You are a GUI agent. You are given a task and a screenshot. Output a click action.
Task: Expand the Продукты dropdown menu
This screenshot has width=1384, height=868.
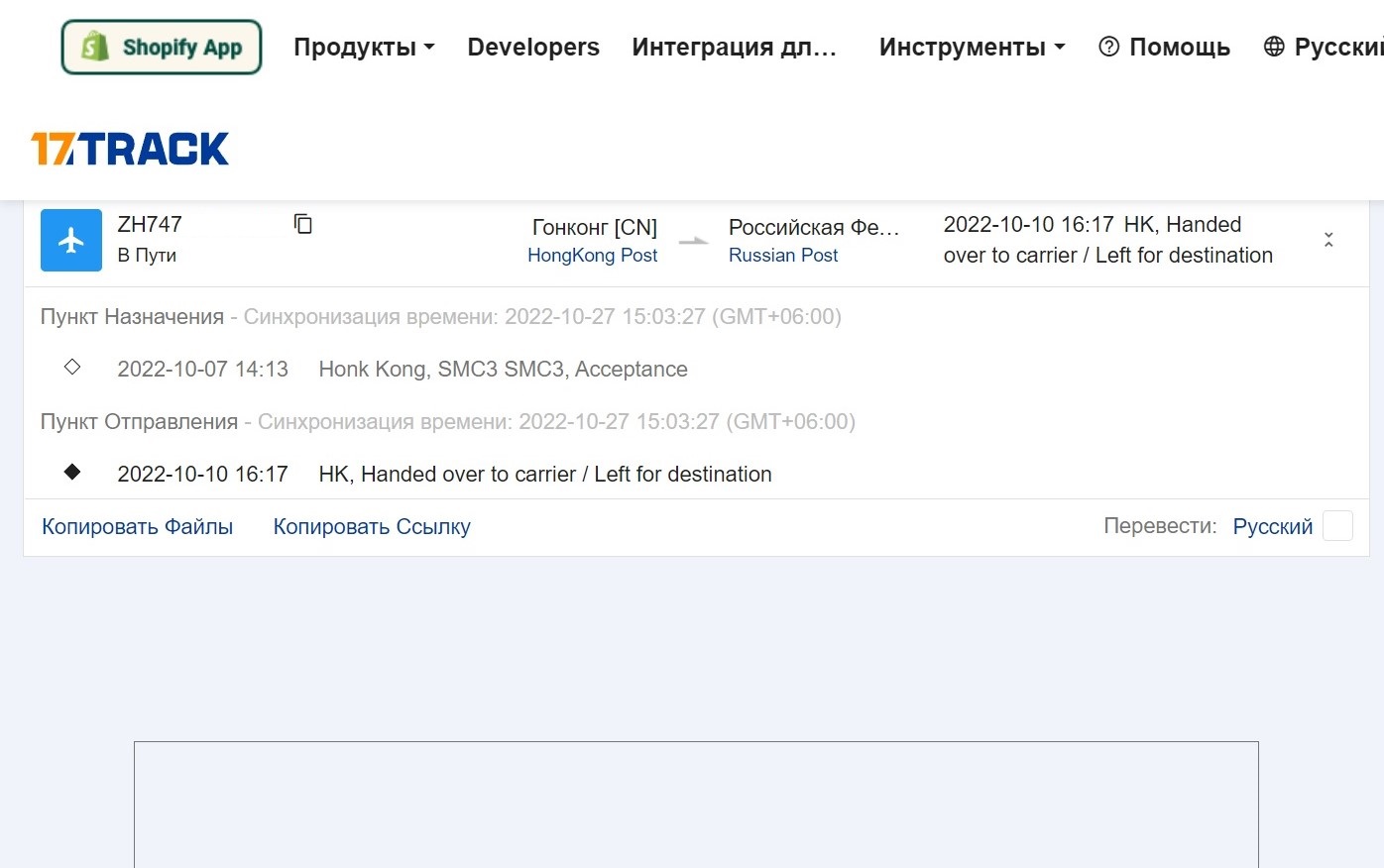364,47
